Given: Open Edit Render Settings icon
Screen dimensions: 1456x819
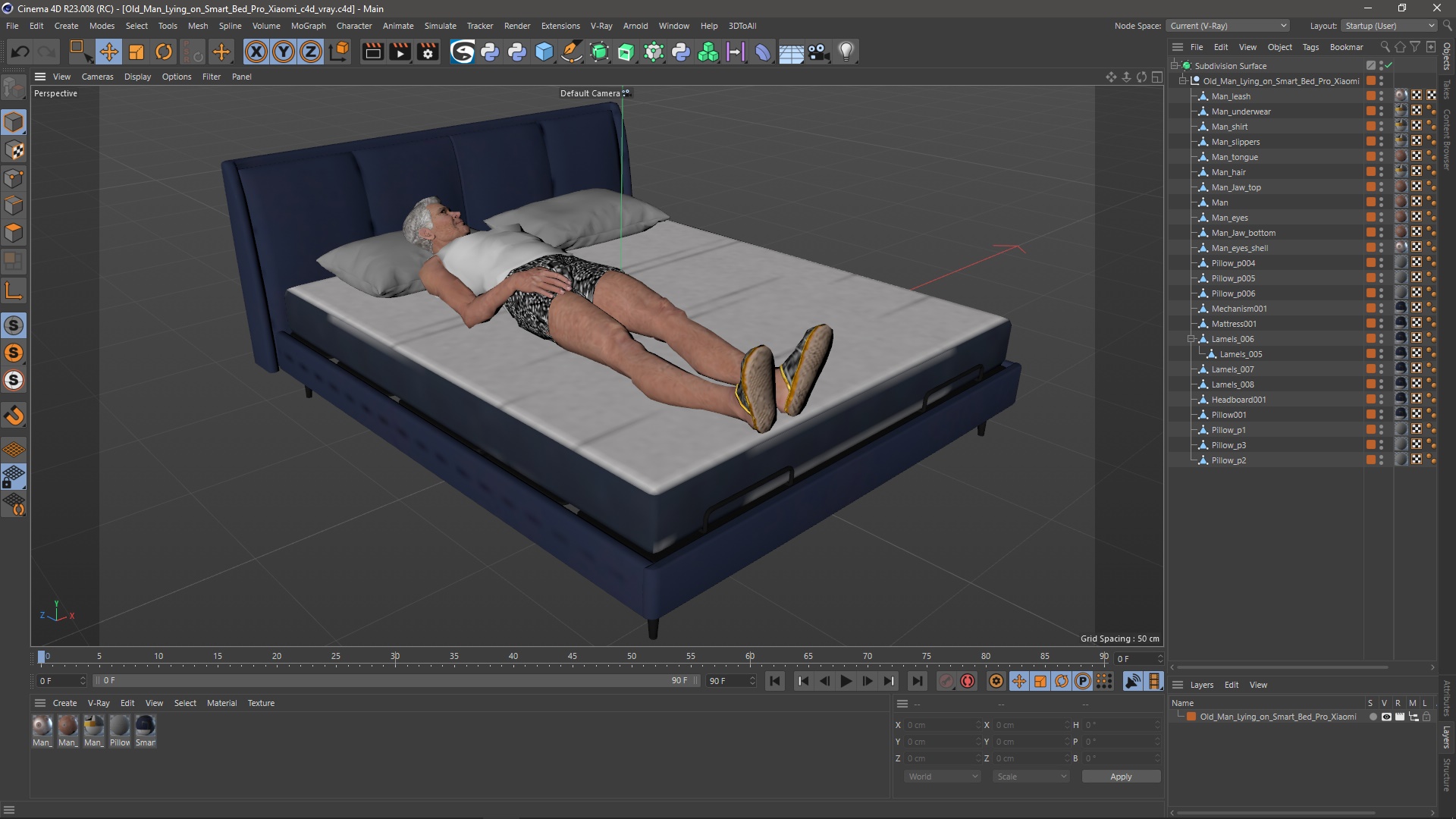Looking at the screenshot, I should 428,52.
